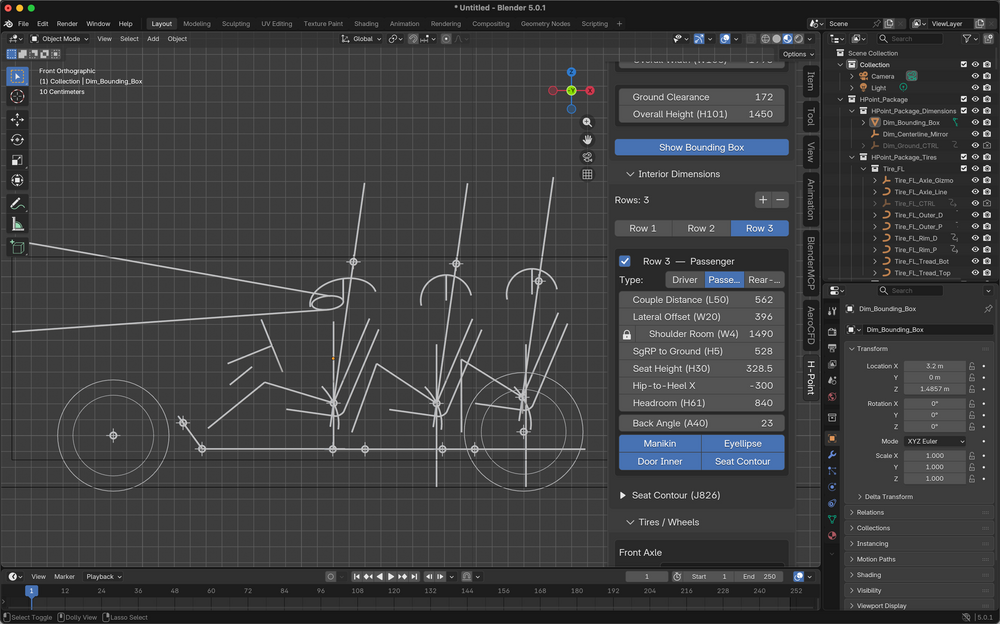
Task: Click the Manikin button
Action: (x=660, y=443)
